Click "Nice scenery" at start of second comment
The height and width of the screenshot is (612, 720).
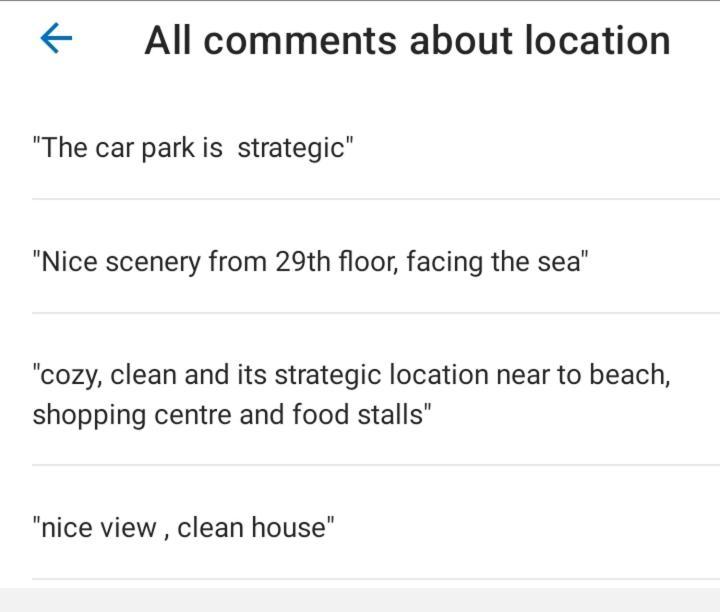click(x=121, y=262)
